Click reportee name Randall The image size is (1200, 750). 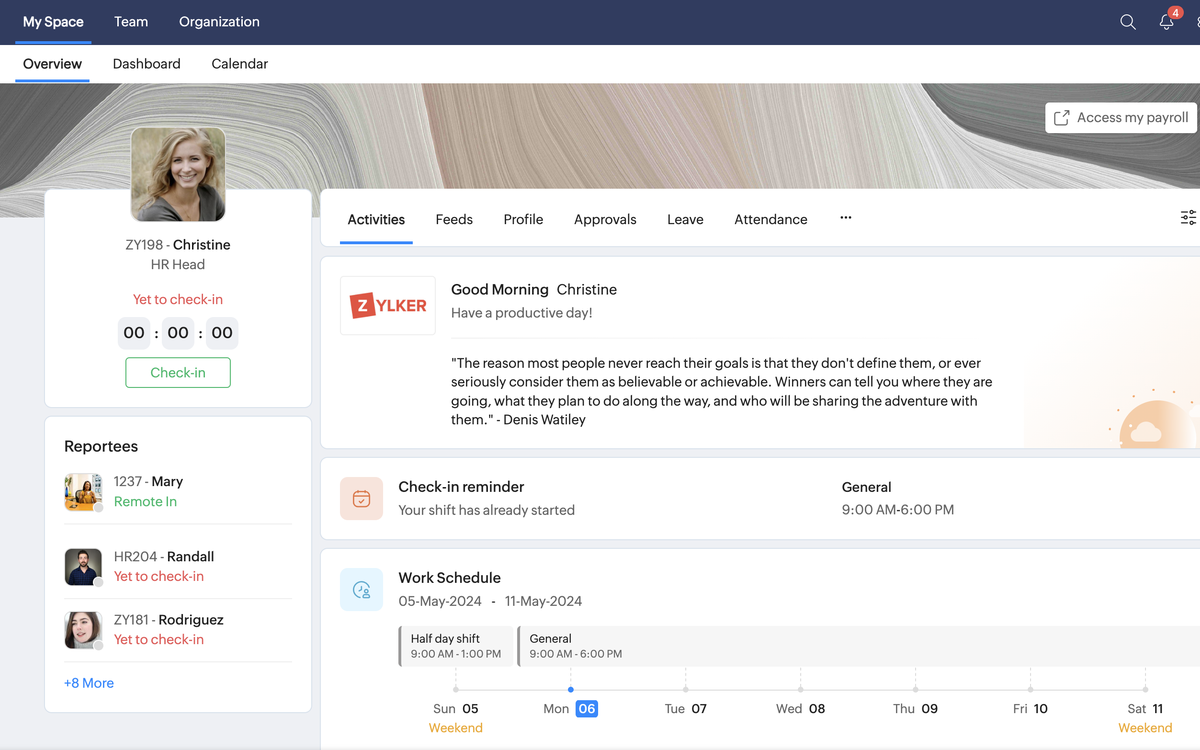point(190,556)
